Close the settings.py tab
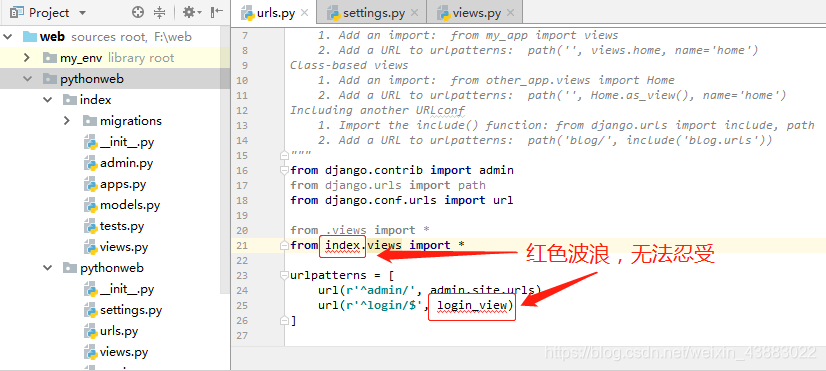 tap(415, 13)
